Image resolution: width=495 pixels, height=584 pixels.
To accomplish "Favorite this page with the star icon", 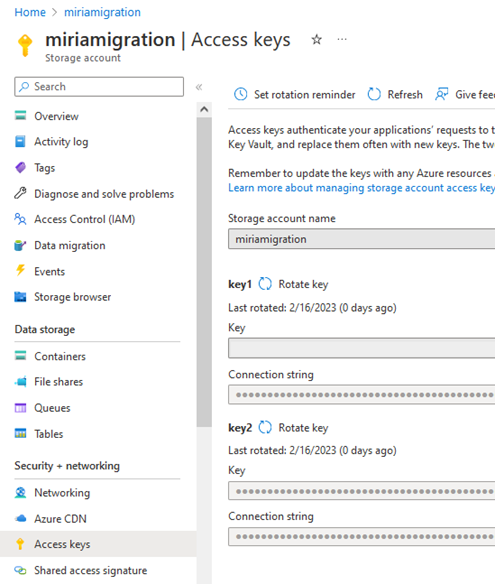I will tap(317, 39).
